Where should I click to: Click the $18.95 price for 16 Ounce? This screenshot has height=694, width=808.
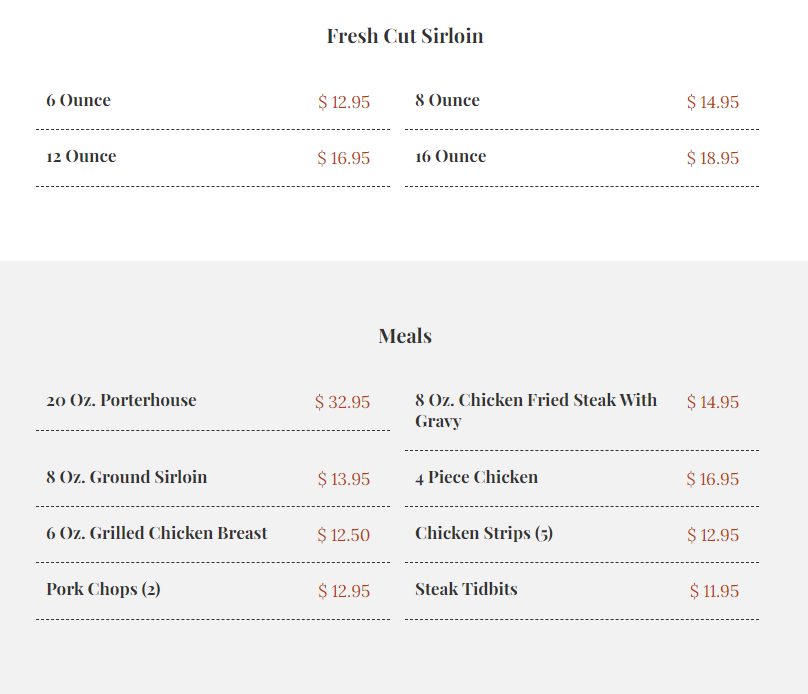[713, 158]
